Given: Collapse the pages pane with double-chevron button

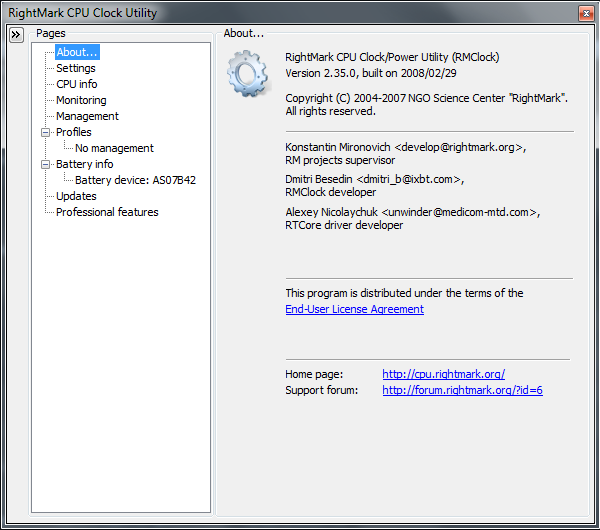Looking at the screenshot, I should coord(16,35).
